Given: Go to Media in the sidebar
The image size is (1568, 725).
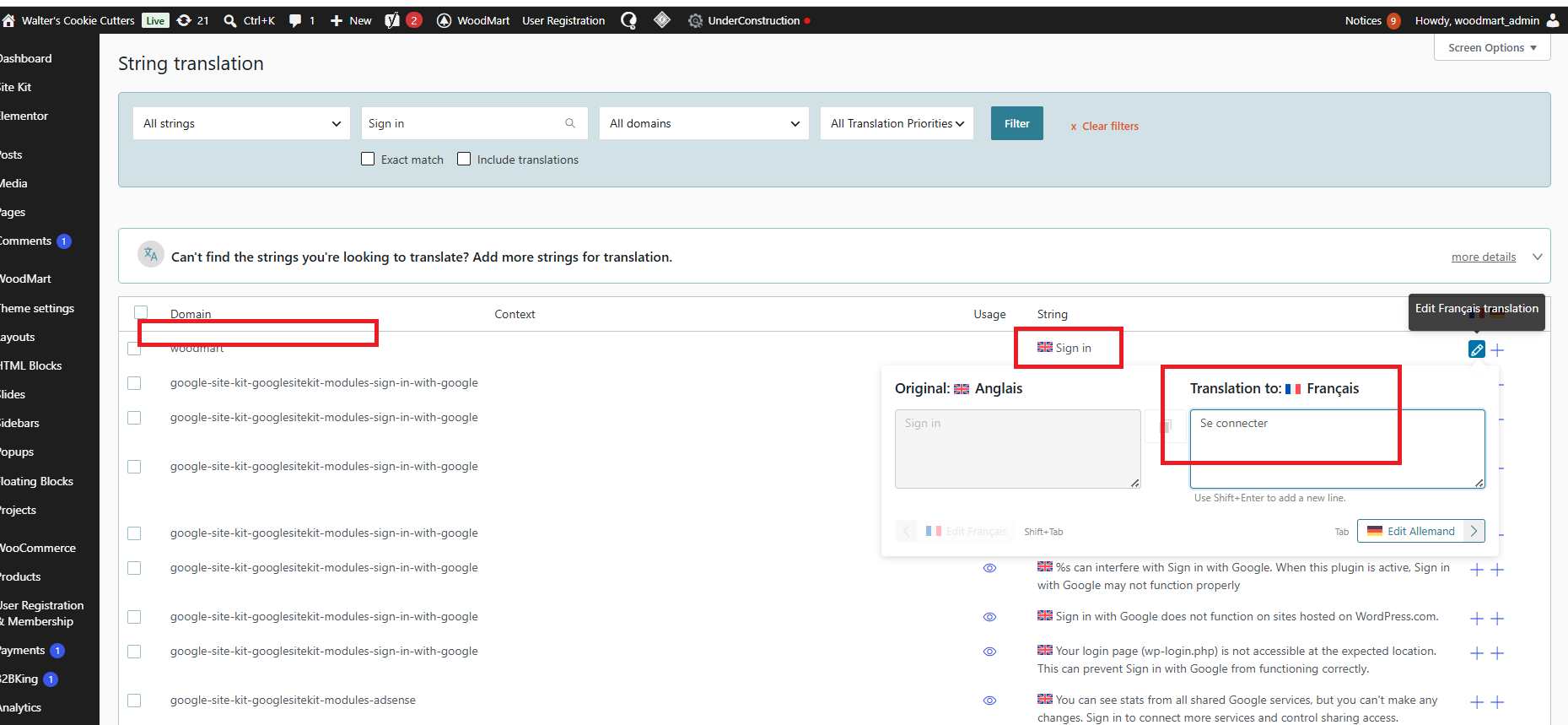Looking at the screenshot, I should click(x=14, y=183).
